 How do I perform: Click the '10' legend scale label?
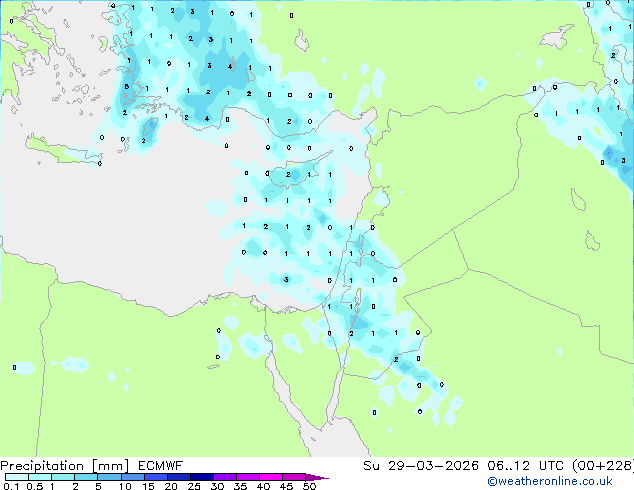(125, 486)
